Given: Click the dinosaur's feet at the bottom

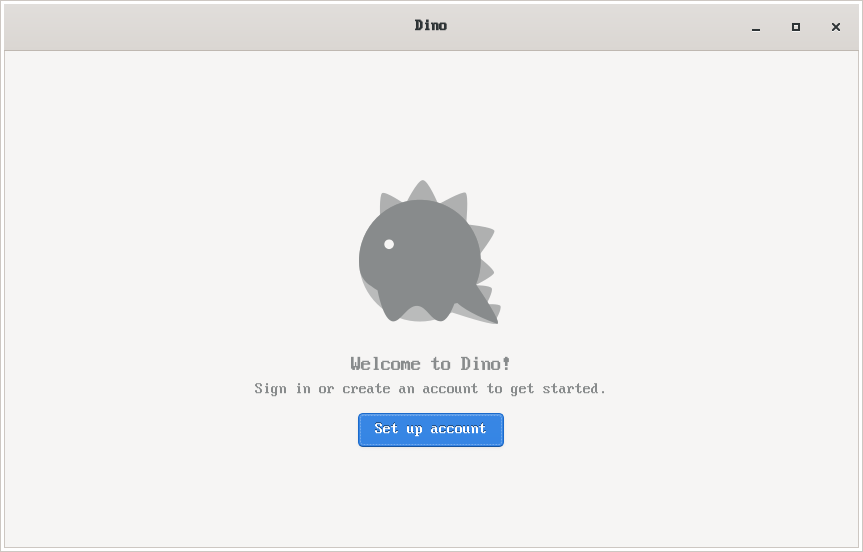Looking at the screenshot, I should click(417, 311).
